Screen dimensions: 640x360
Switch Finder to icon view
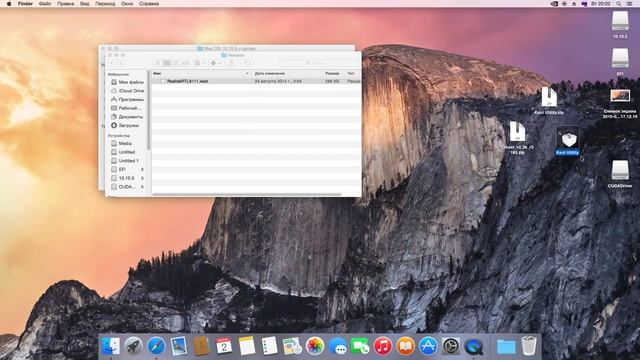pyautogui.click(x=158, y=63)
